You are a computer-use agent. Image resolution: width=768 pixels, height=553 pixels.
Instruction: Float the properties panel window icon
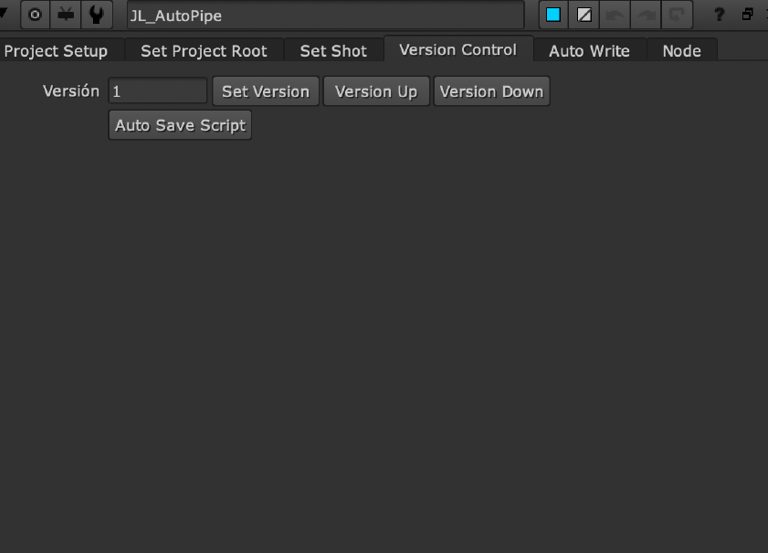747,14
